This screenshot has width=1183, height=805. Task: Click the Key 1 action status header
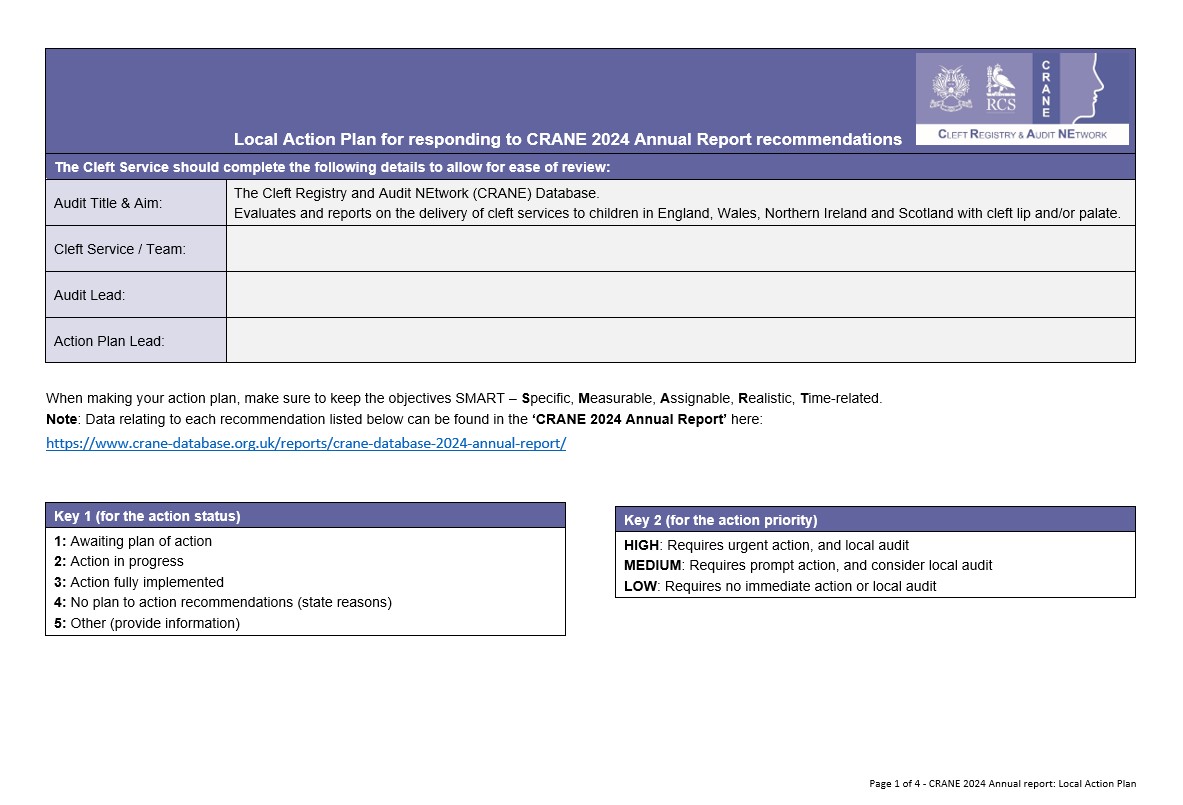tap(306, 516)
